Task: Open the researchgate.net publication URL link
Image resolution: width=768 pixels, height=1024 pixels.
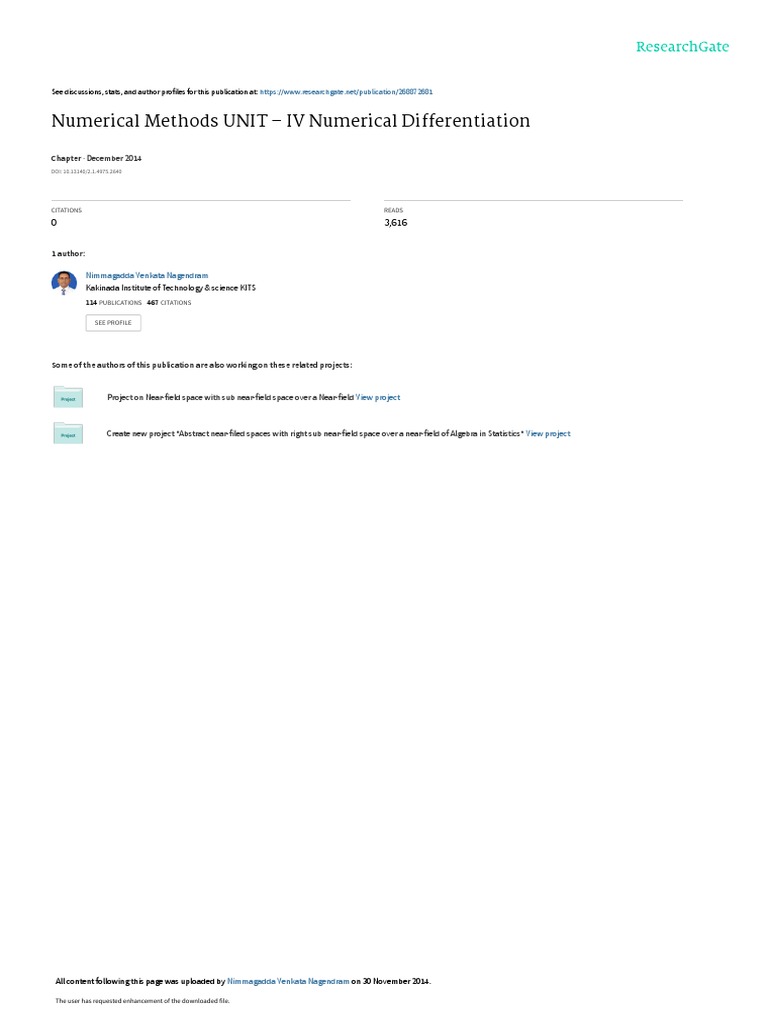Action: tap(346, 92)
